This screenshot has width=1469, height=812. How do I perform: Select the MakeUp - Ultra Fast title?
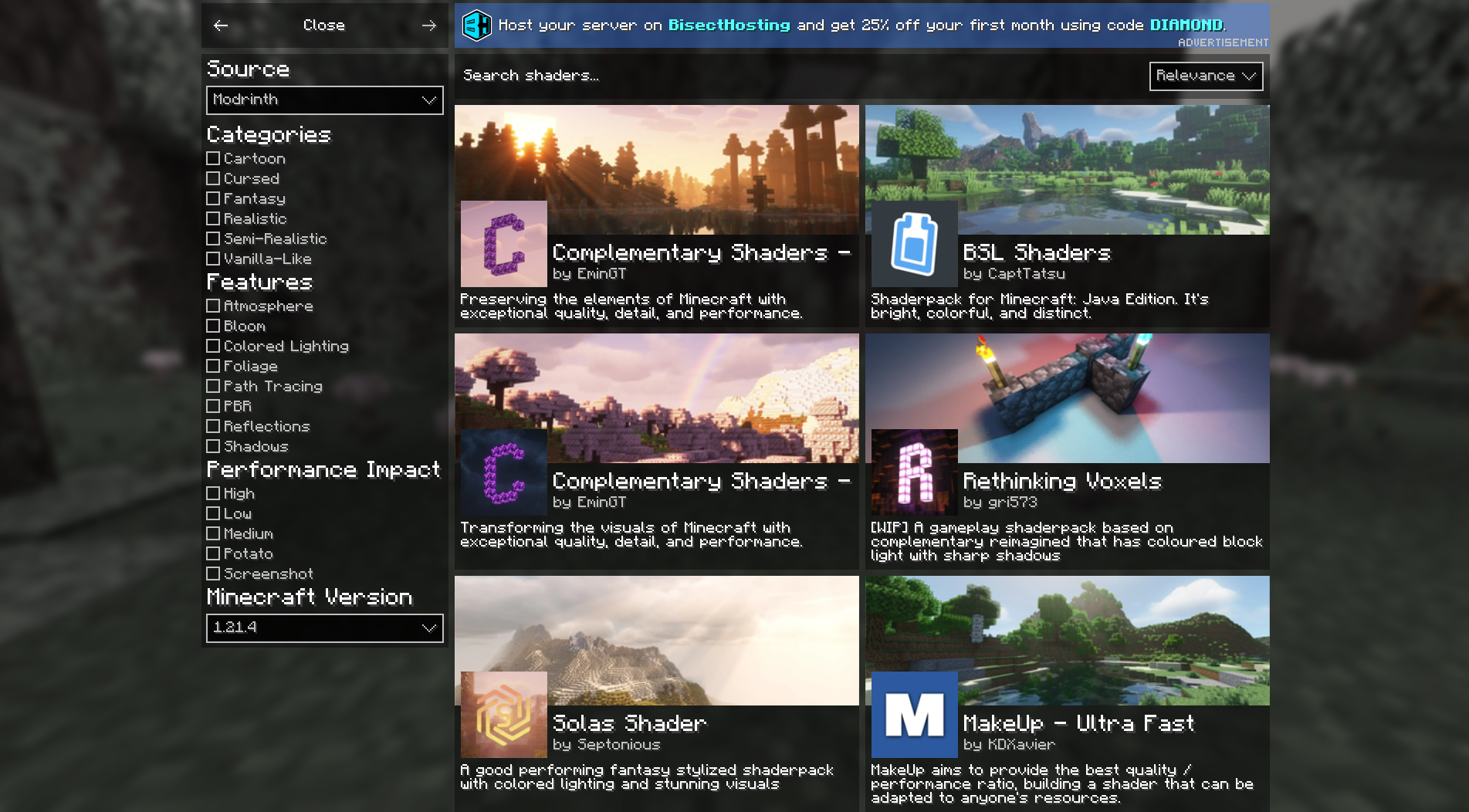(x=1078, y=723)
